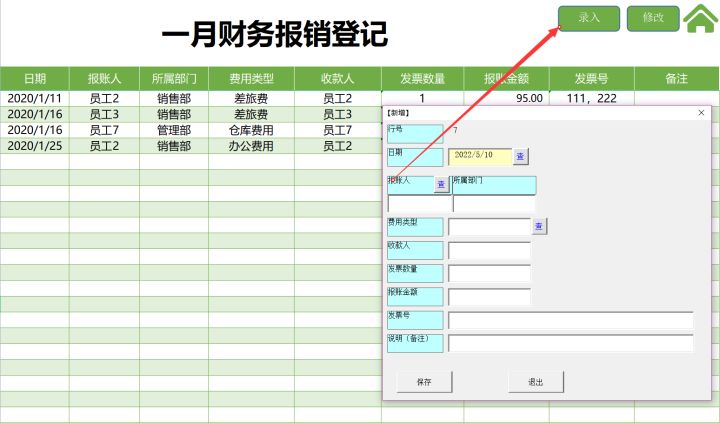Save the new record with 保存

pos(424,382)
